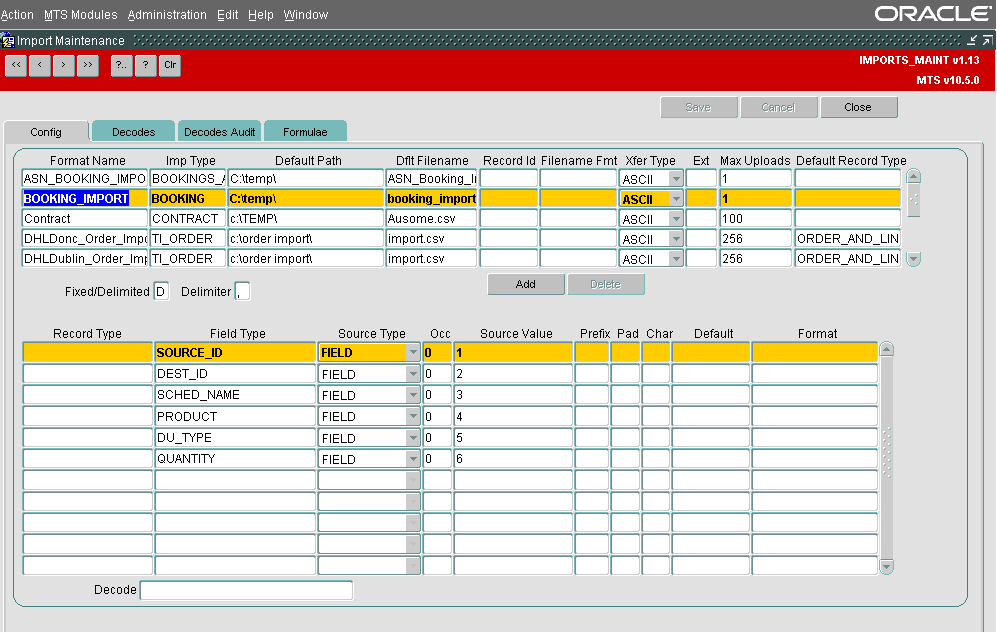The image size is (997, 632).
Task: Click the Add button
Action: click(526, 284)
